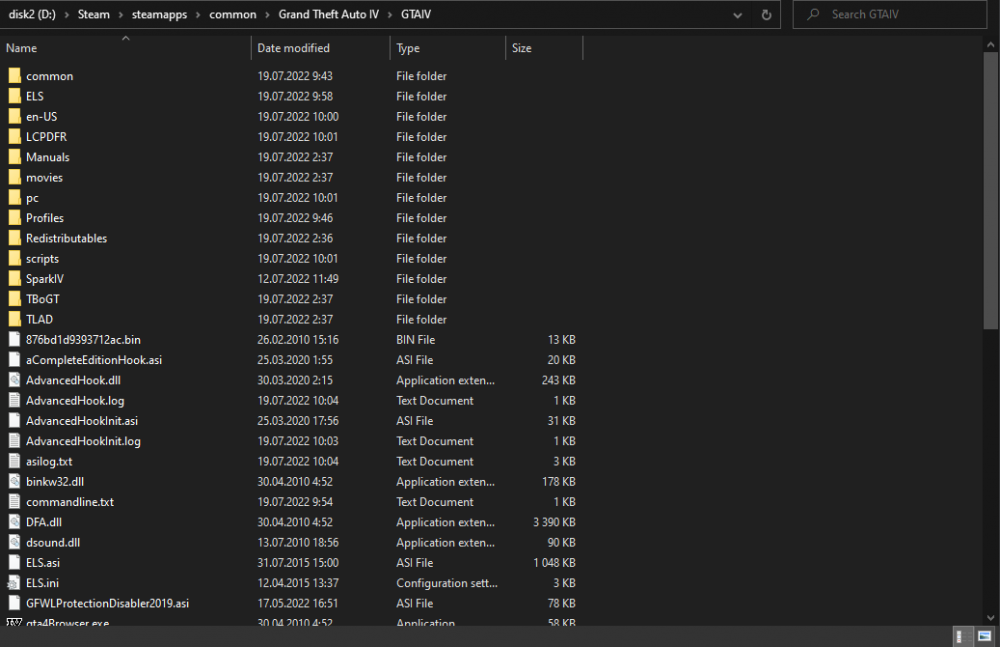
Task: Click the 3 390 KB size value
Action: 554,522
